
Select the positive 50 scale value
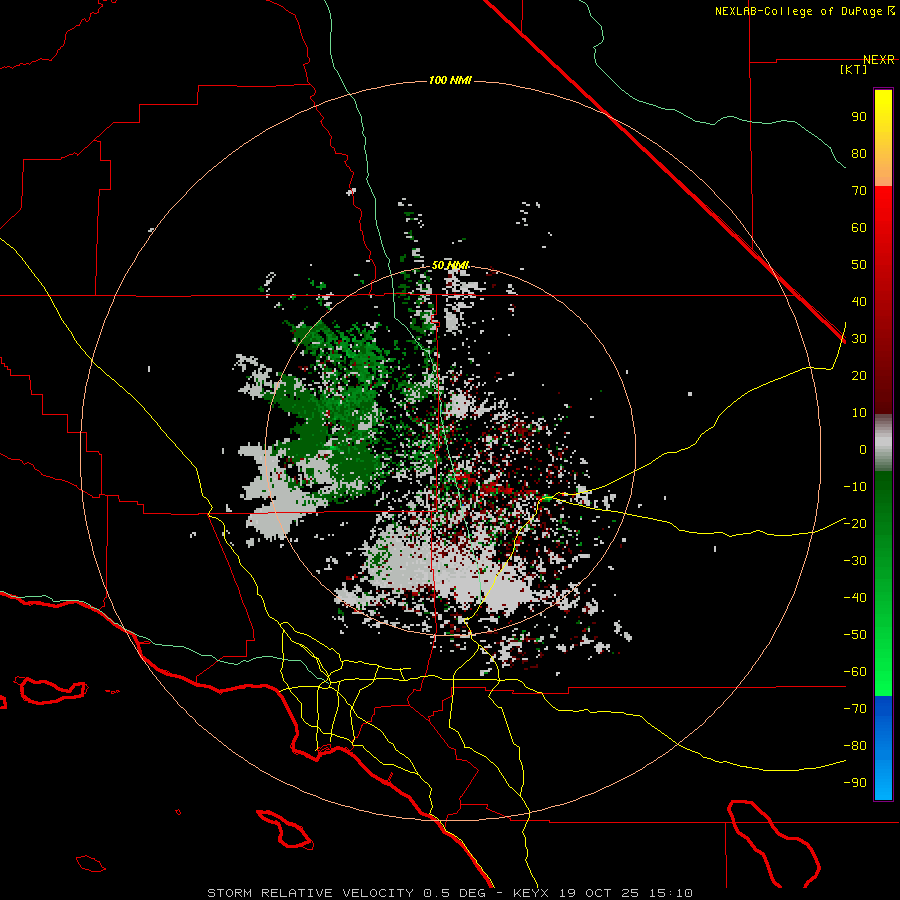pyautogui.click(x=859, y=265)
